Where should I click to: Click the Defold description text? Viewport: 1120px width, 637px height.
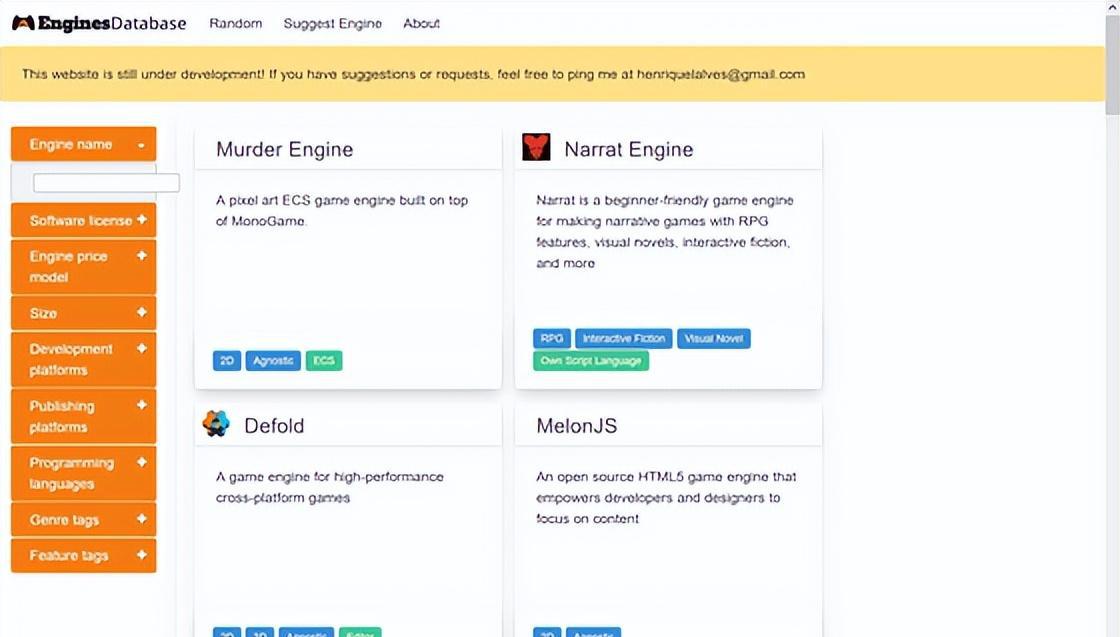click(x=329, y=487)
